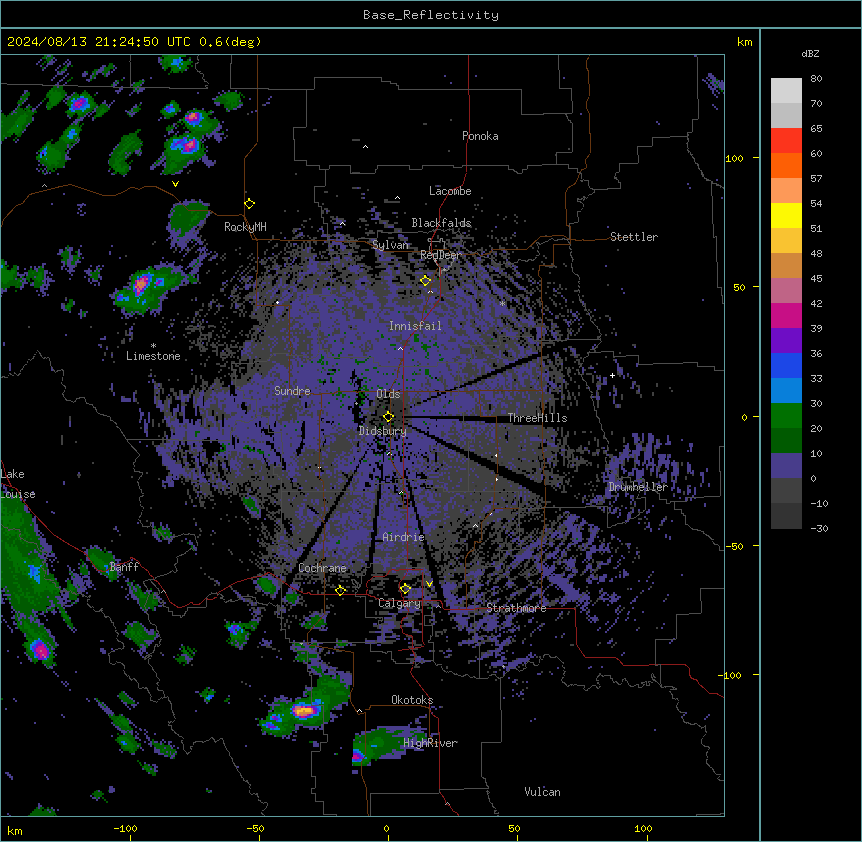Click the km unit label at top right

coord(745,42)
